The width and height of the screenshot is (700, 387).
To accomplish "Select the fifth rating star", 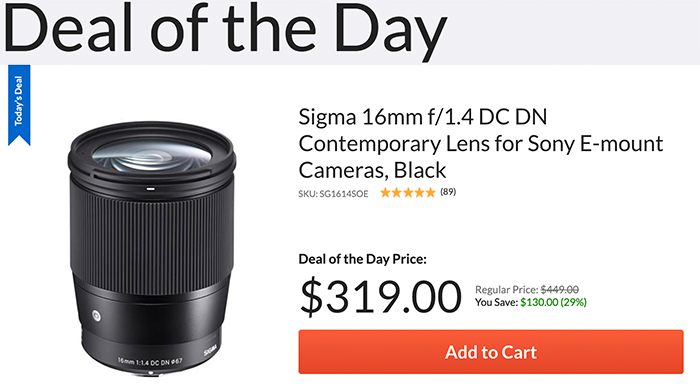I will pyautogui.click(x=430, y=192).
